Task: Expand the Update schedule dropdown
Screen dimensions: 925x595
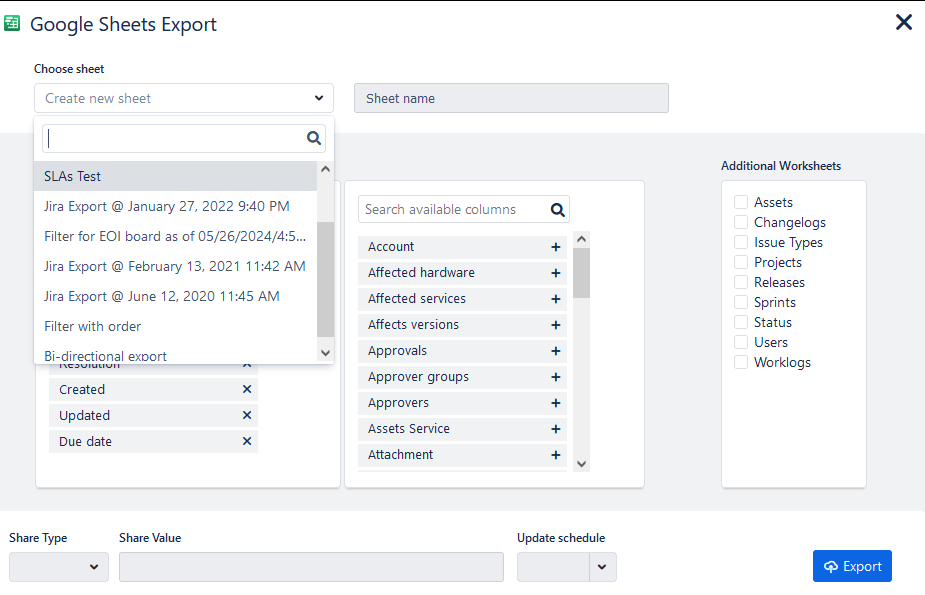Action: coord(601,567)
